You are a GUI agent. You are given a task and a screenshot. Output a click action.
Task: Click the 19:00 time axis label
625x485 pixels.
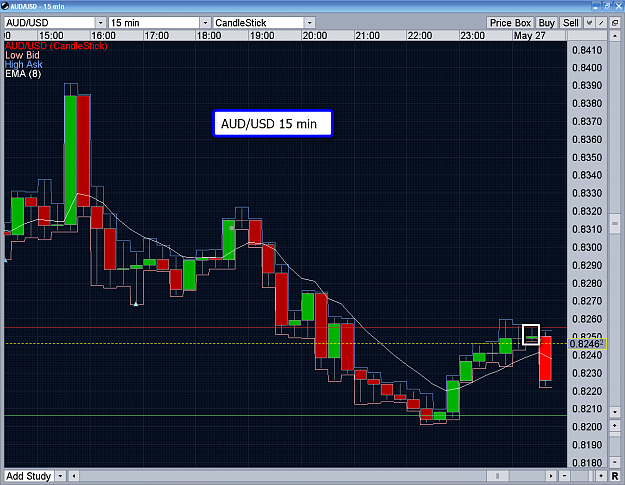pos(262,35)
